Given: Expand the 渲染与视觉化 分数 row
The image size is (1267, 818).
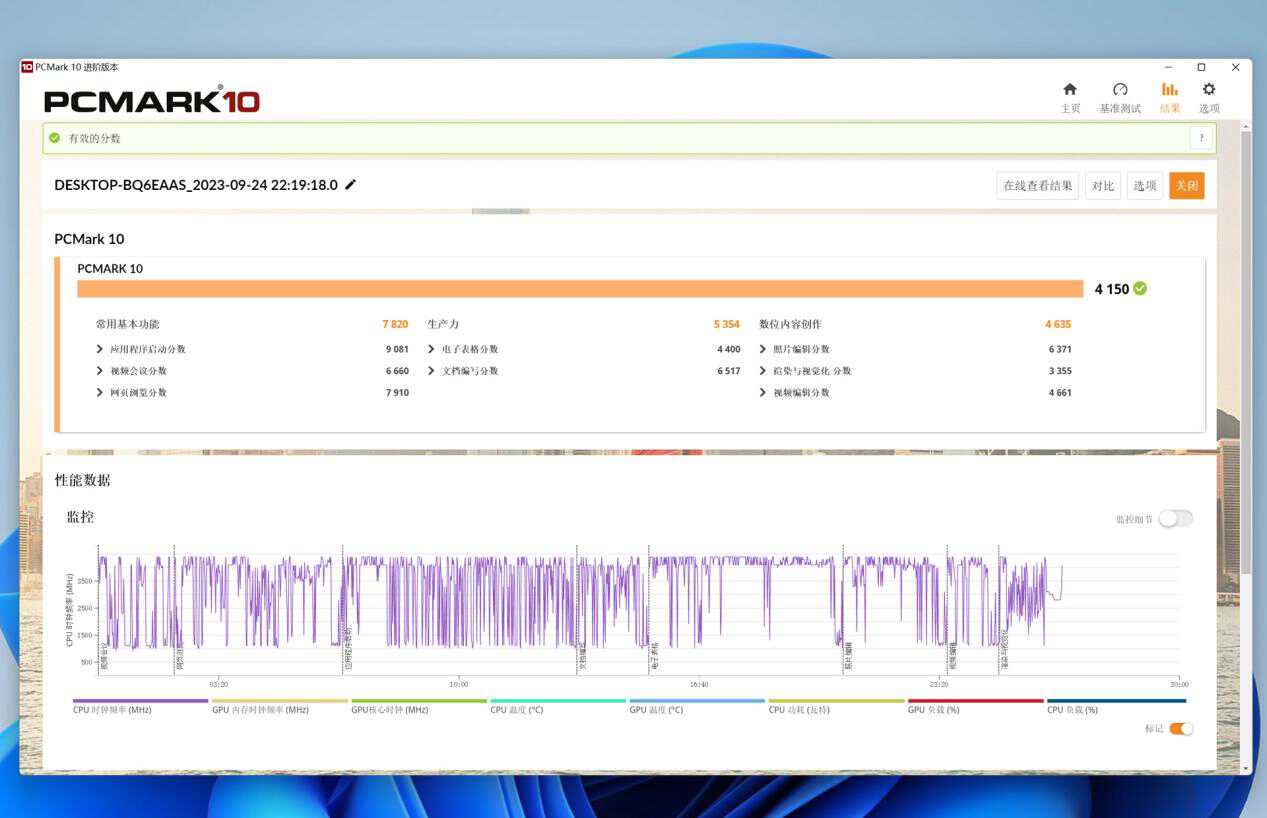Looking at the screenshot, I should (763, 371).
